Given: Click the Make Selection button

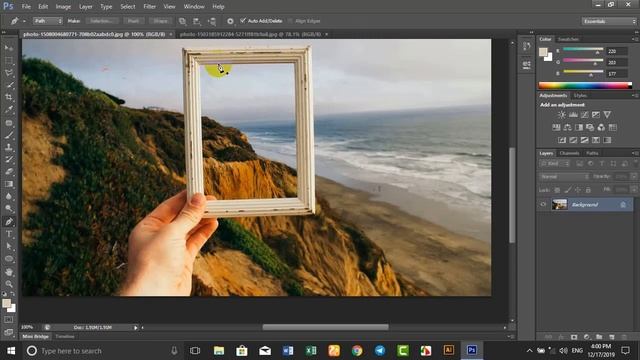Looking at the screenshot, I should (102, 21).
